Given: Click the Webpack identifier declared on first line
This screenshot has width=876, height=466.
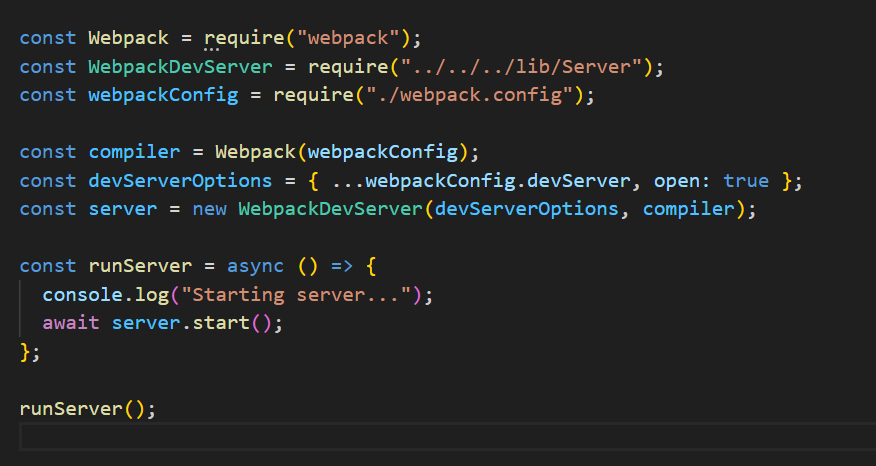Looking at the screenshot, I should pos(128,38).
